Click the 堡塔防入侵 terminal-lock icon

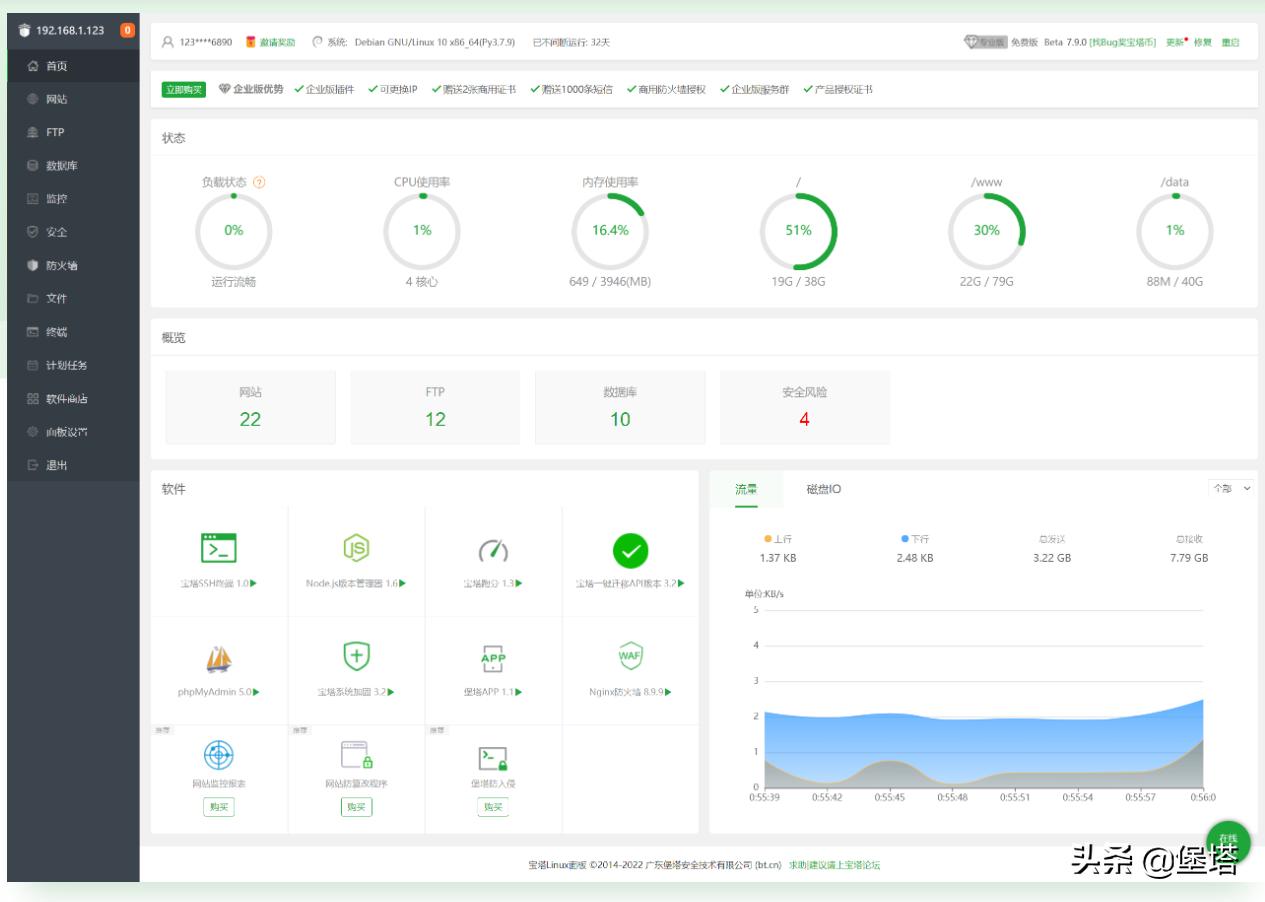click(493, 758)
